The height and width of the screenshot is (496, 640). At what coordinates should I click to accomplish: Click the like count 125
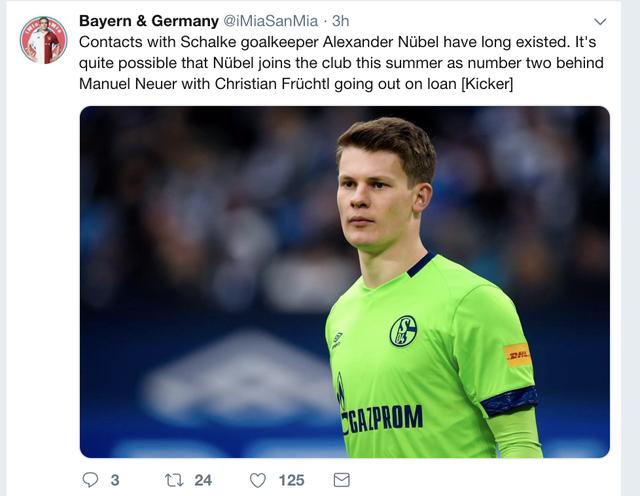pos(291,480)
